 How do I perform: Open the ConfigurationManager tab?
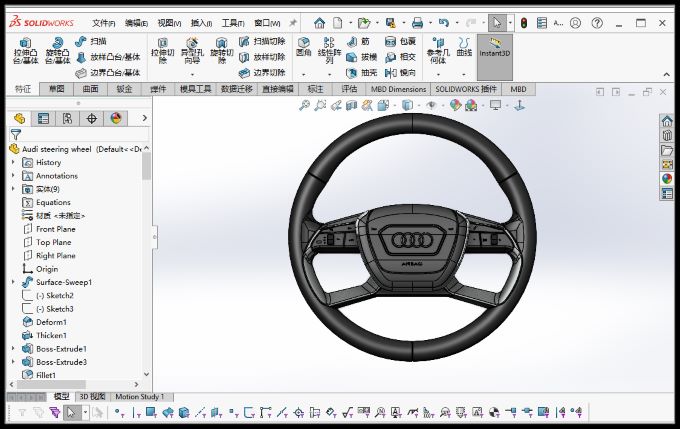click(67, 118)
